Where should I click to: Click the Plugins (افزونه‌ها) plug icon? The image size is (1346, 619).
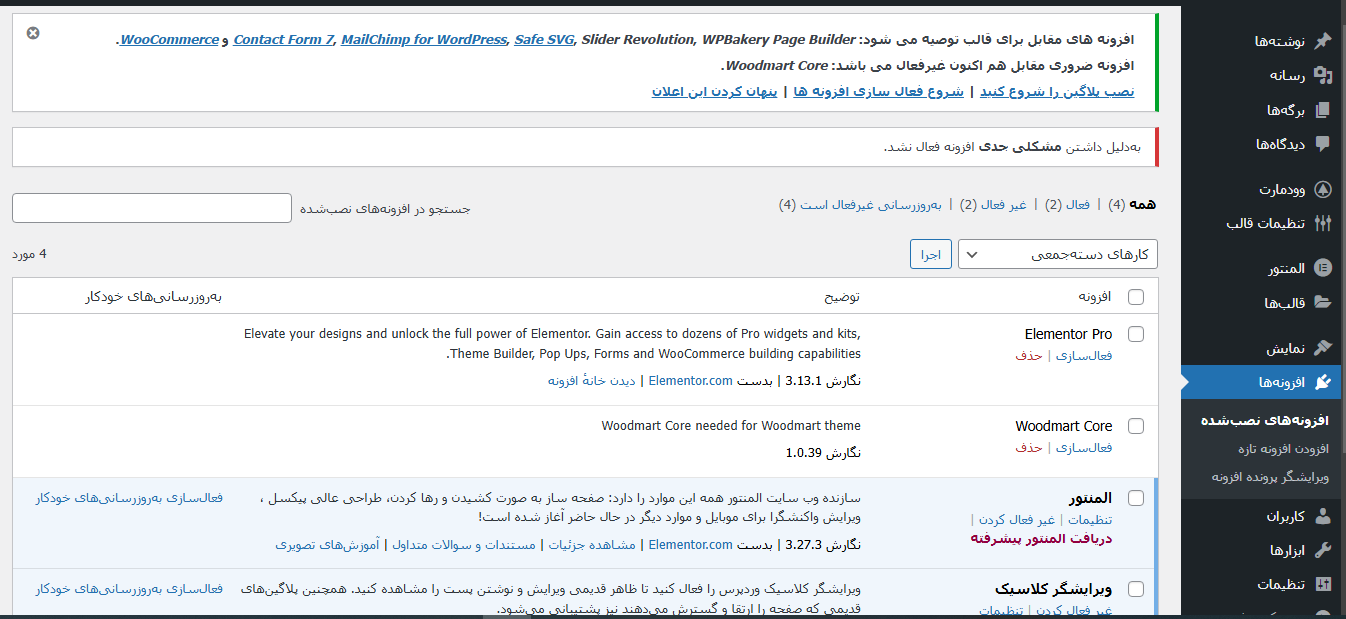tap(1322, 382)
